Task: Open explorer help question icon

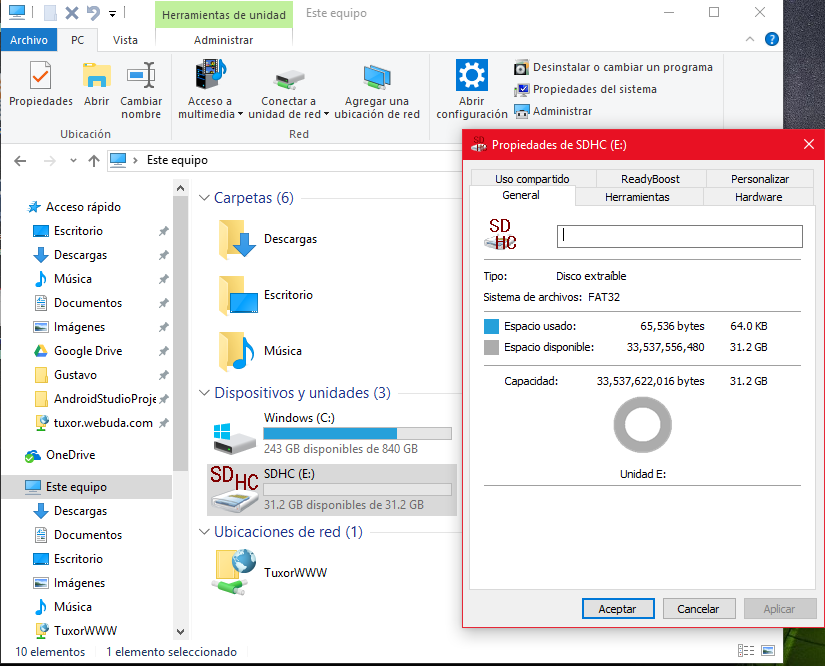Action: click(x=771, y=39)
